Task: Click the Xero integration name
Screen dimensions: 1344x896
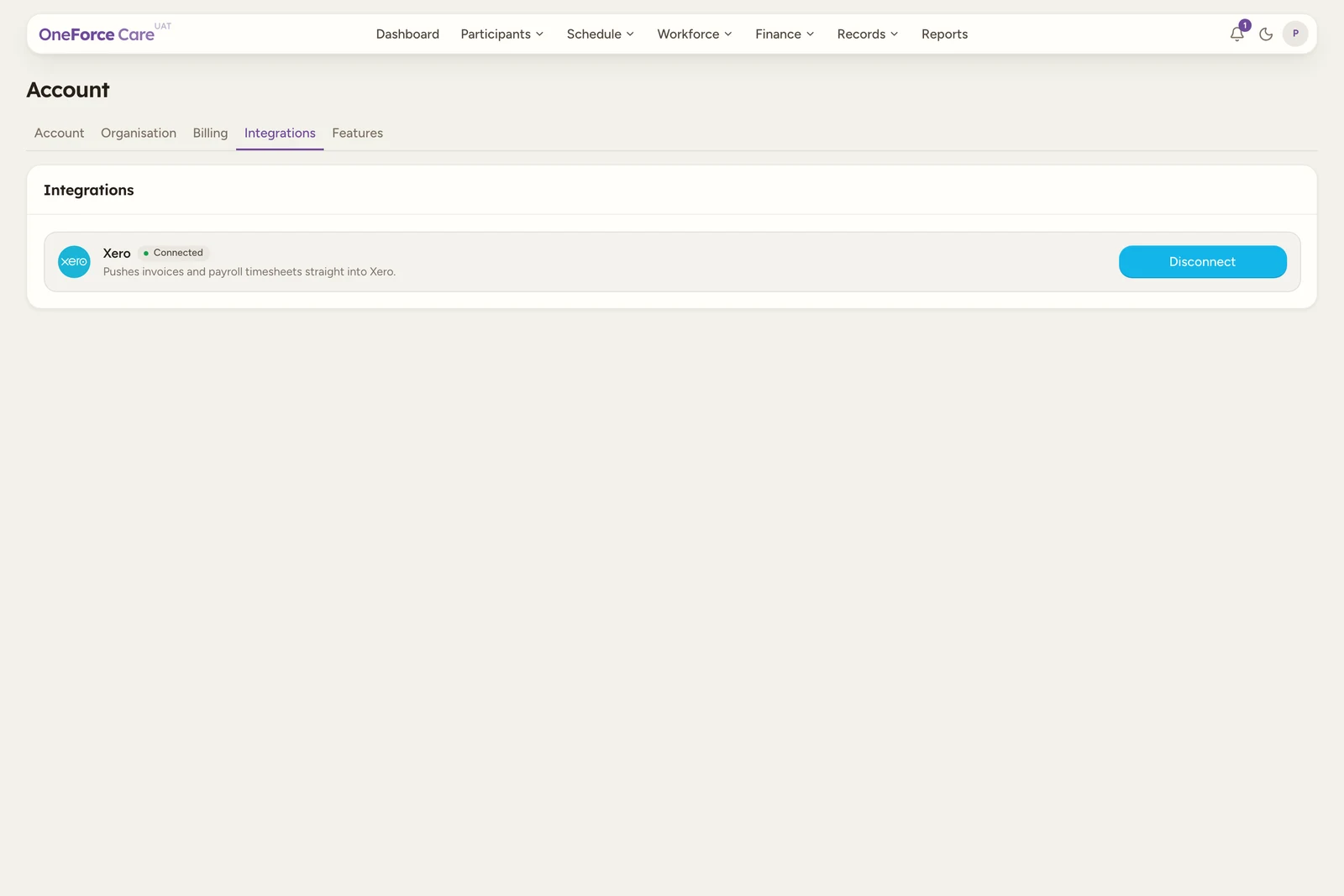Action: (x=117, y=254)
